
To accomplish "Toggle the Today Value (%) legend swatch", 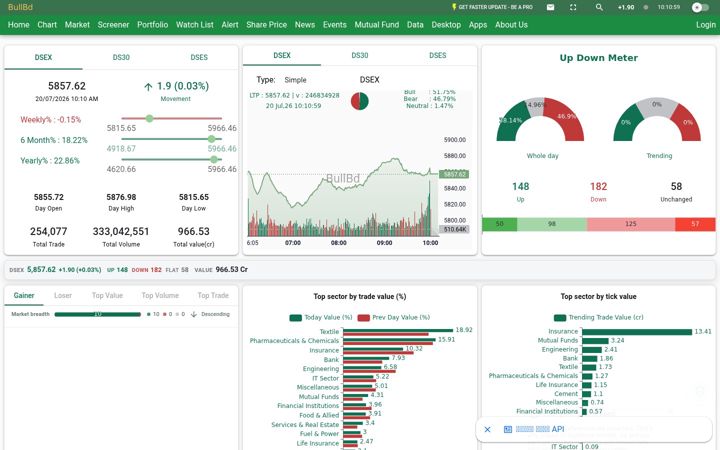I will 296,317.
